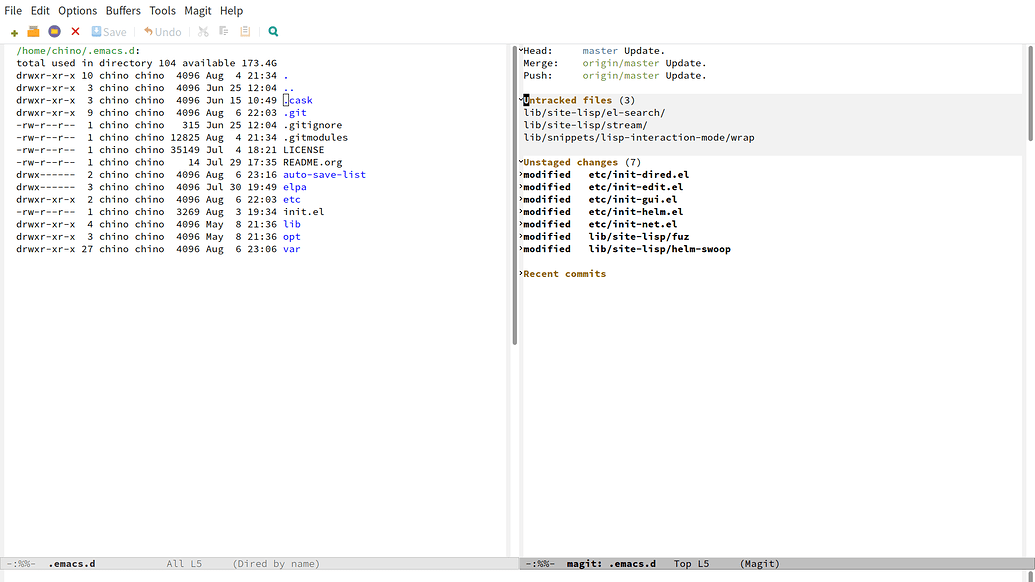Close the buffer with the red X icon
This screenshot has width=1035, height=582.
click(x=75, y=32)
